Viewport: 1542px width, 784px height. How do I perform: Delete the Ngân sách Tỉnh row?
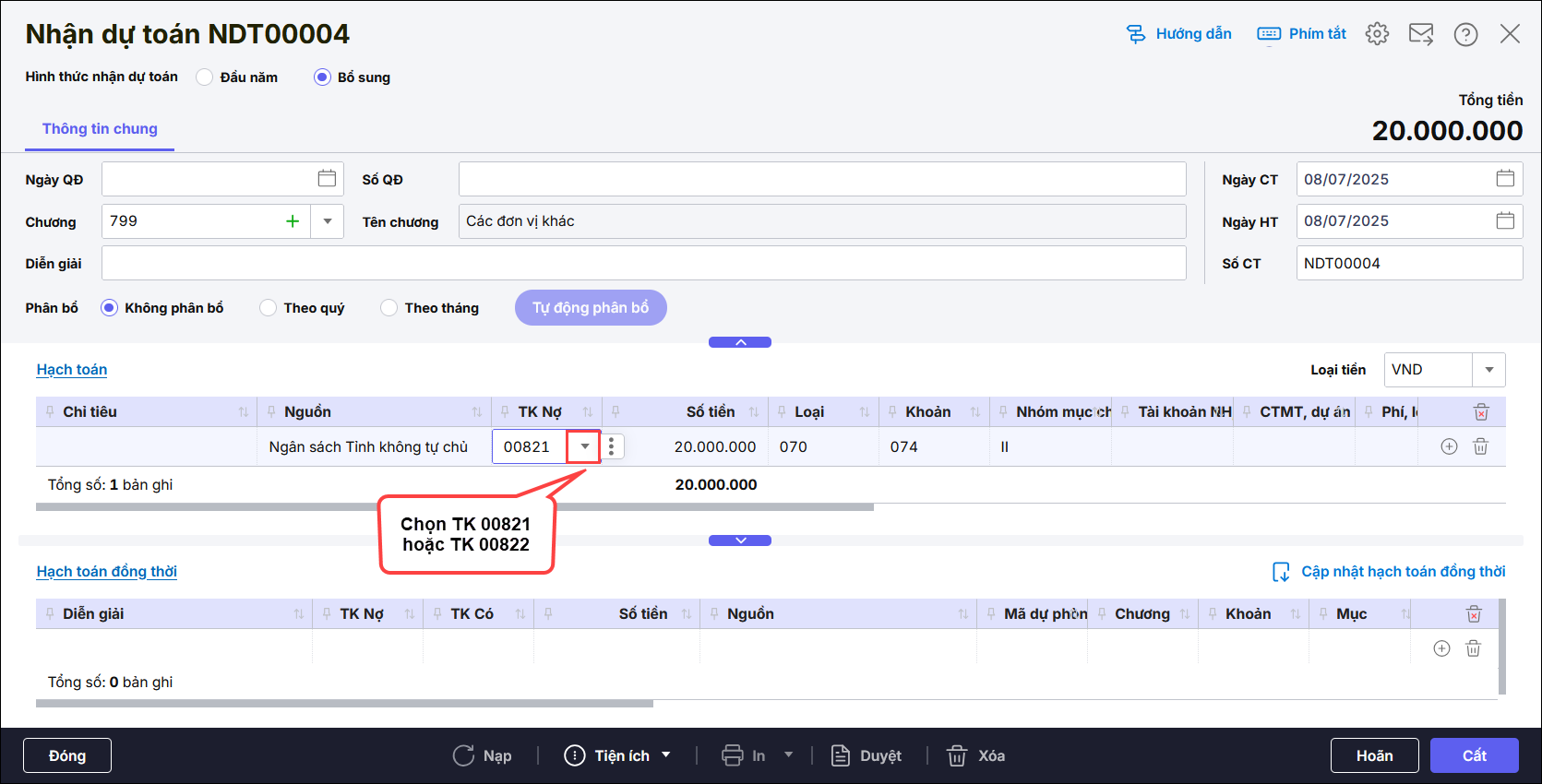pos(1480,446)
